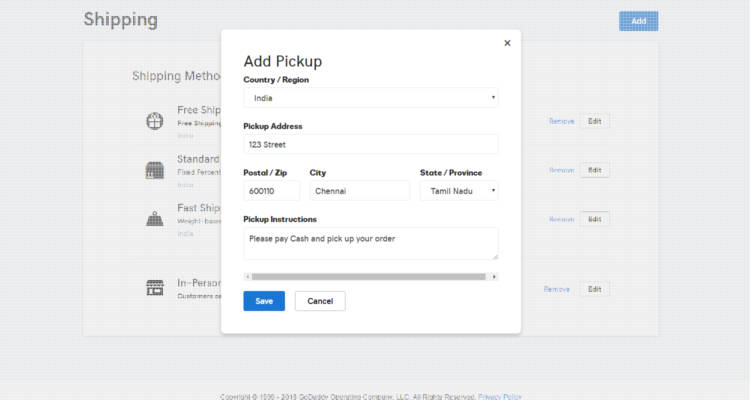750x400 pixels.
Task: Save the pickup details
Action: tap(264, 301)
